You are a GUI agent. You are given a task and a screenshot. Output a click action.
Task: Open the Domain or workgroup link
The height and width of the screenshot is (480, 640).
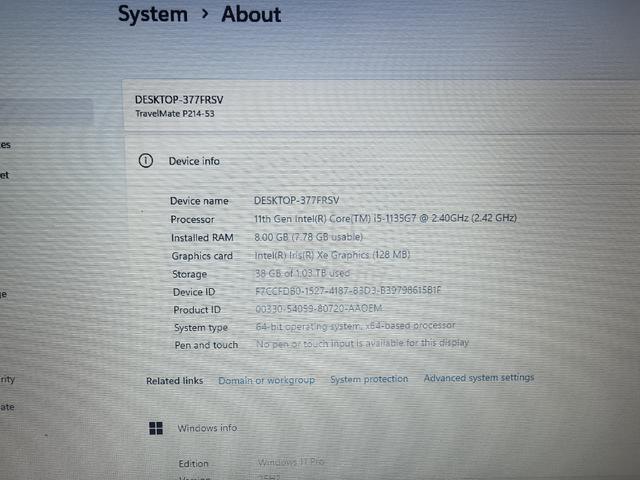tap(267, 380)
